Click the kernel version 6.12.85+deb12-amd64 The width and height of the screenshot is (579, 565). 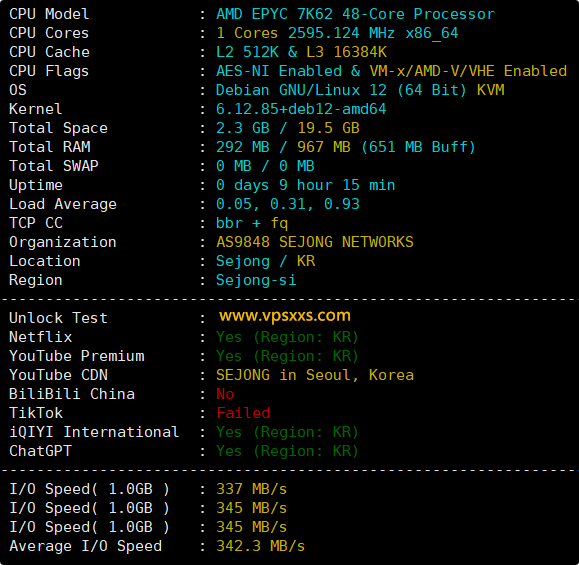pos(301,109)
